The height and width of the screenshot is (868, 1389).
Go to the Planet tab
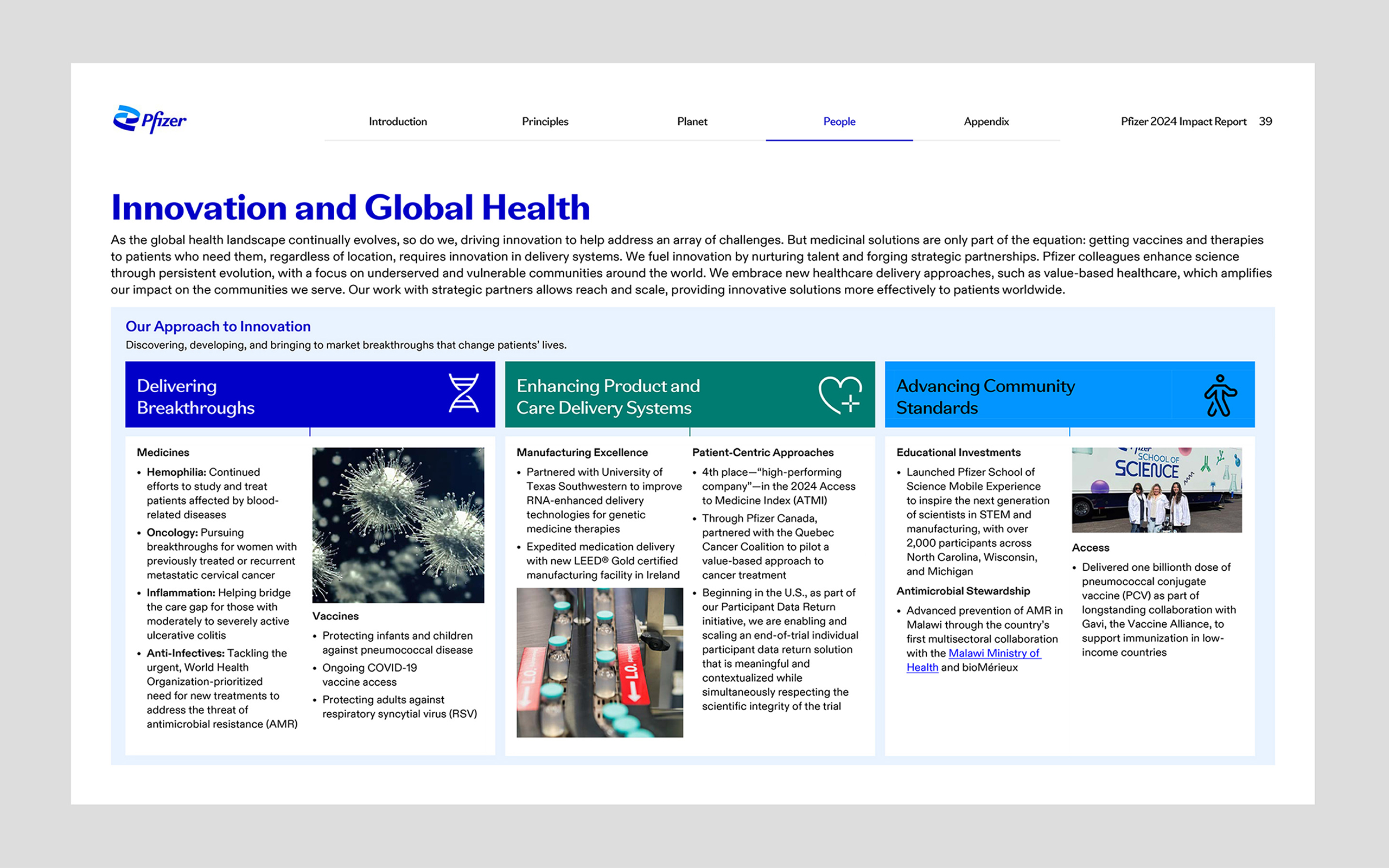(692, 122)
